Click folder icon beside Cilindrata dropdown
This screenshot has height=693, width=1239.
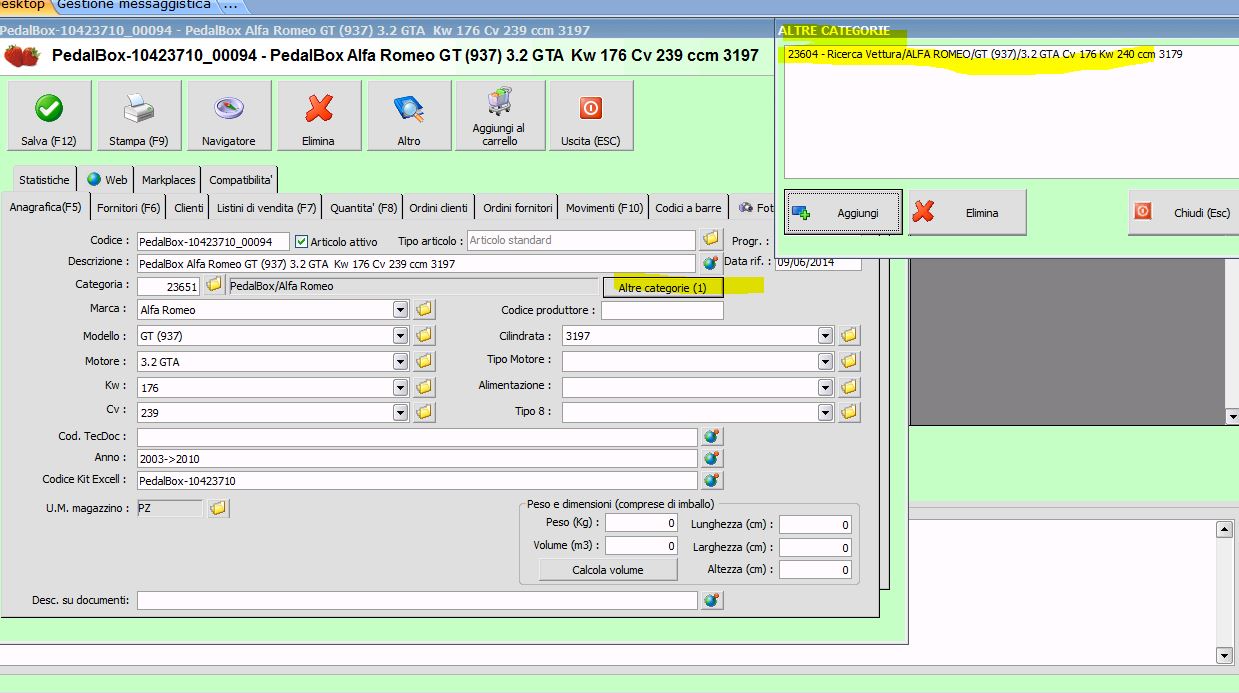[849, 335]
